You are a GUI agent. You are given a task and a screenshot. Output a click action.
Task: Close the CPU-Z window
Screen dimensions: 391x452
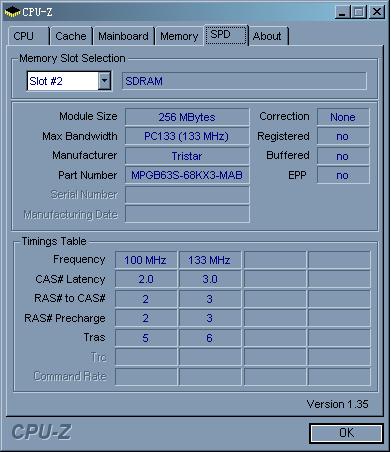tap(377, 12)
